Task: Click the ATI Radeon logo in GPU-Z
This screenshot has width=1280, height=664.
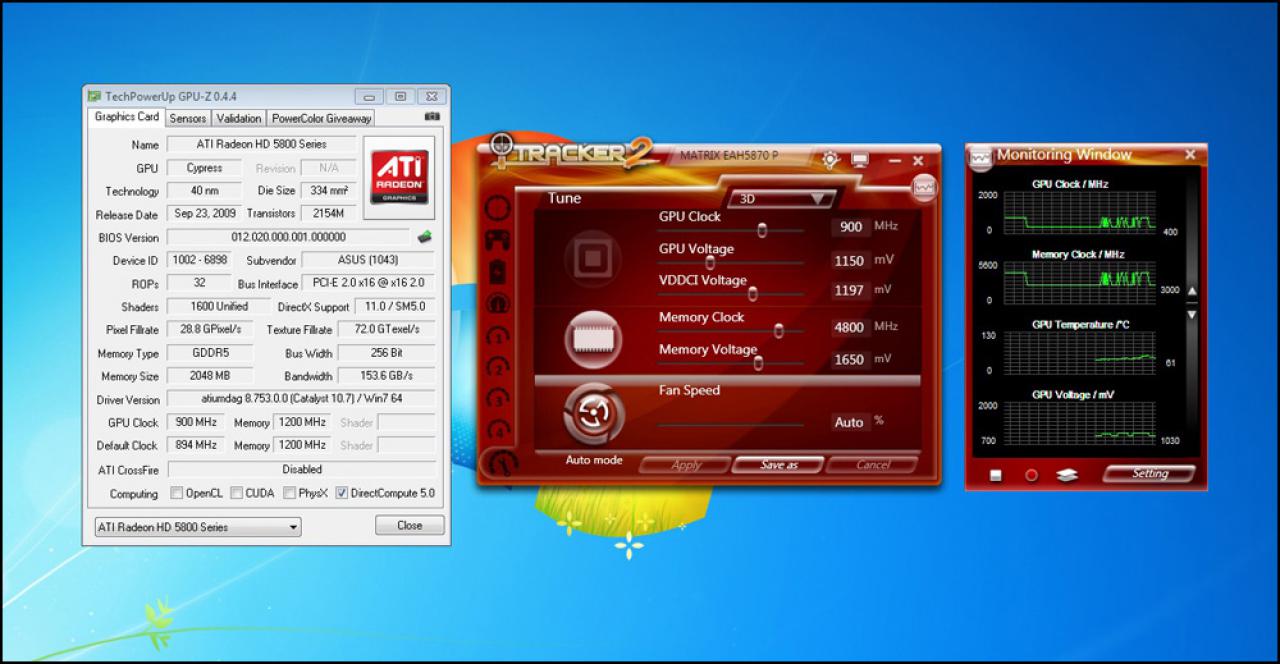Action: tap(400, 178)
